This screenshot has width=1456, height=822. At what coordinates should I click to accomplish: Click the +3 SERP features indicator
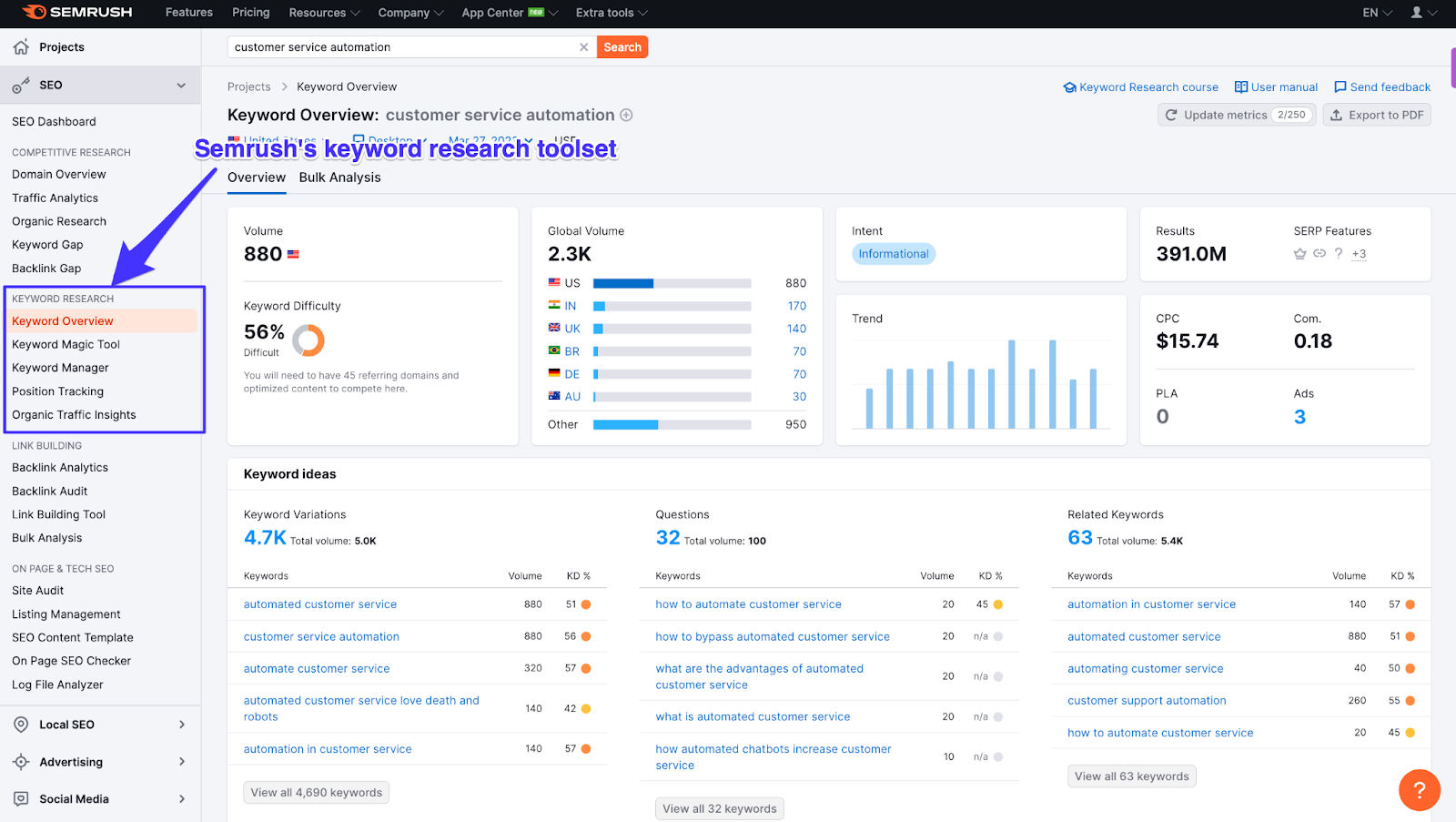[x=1359, y=254]
